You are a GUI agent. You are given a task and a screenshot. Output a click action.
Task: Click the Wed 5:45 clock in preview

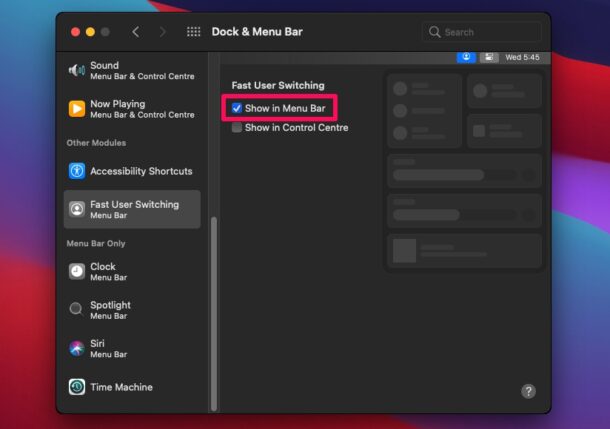click(x=522, y=57)
